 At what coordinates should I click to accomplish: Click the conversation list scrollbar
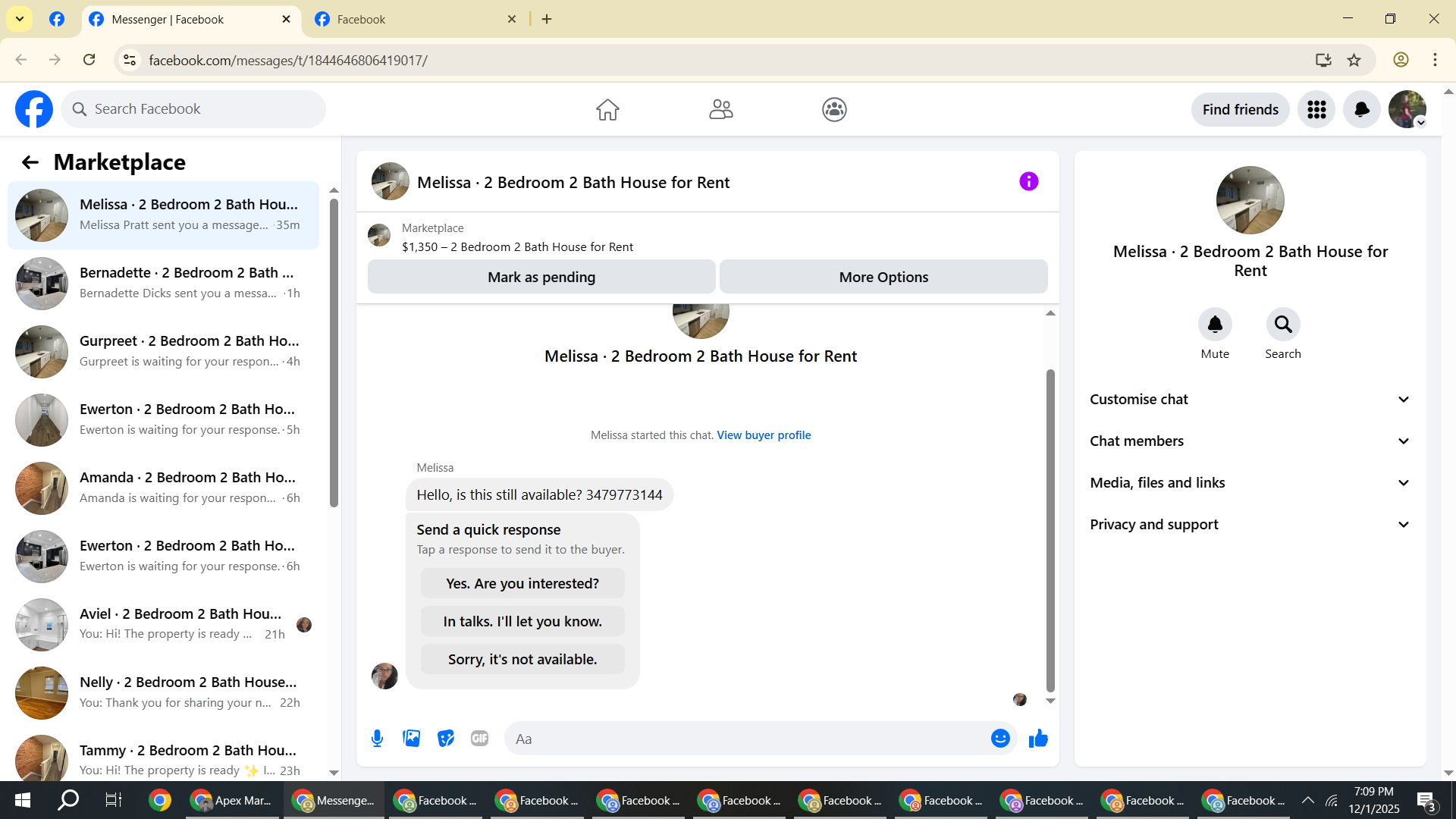pyautogui.click(x=334, y=353)
